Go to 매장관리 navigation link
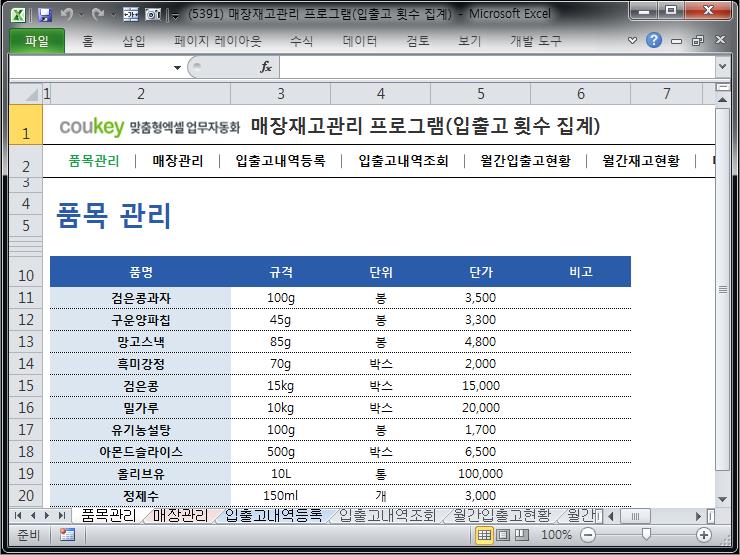Viewport: 740px width, 555px height. (177, 161)
